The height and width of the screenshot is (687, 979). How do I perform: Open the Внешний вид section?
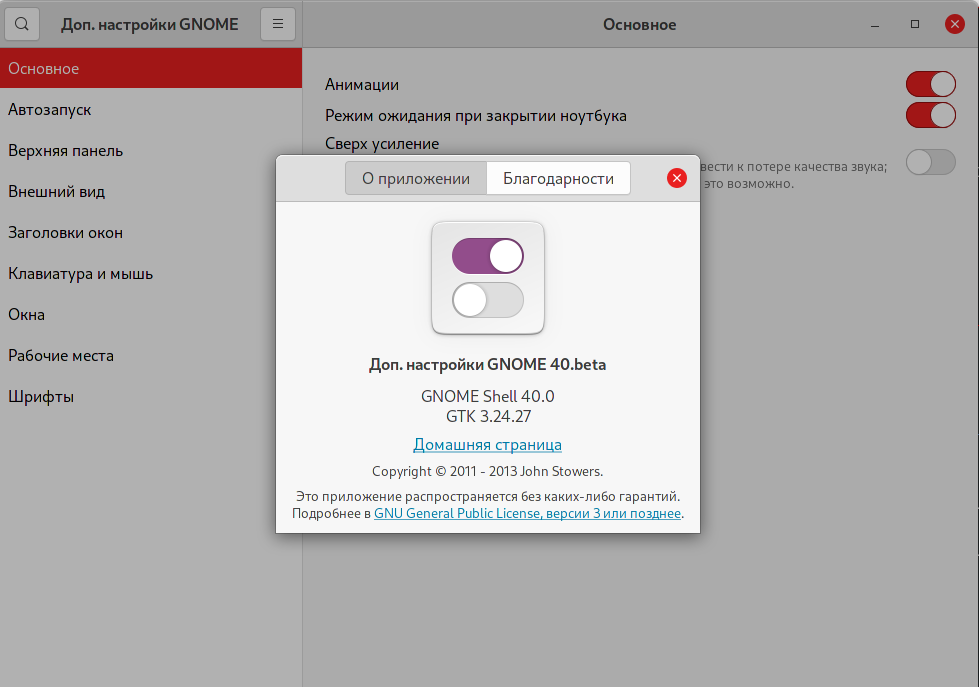coord(151,192)
